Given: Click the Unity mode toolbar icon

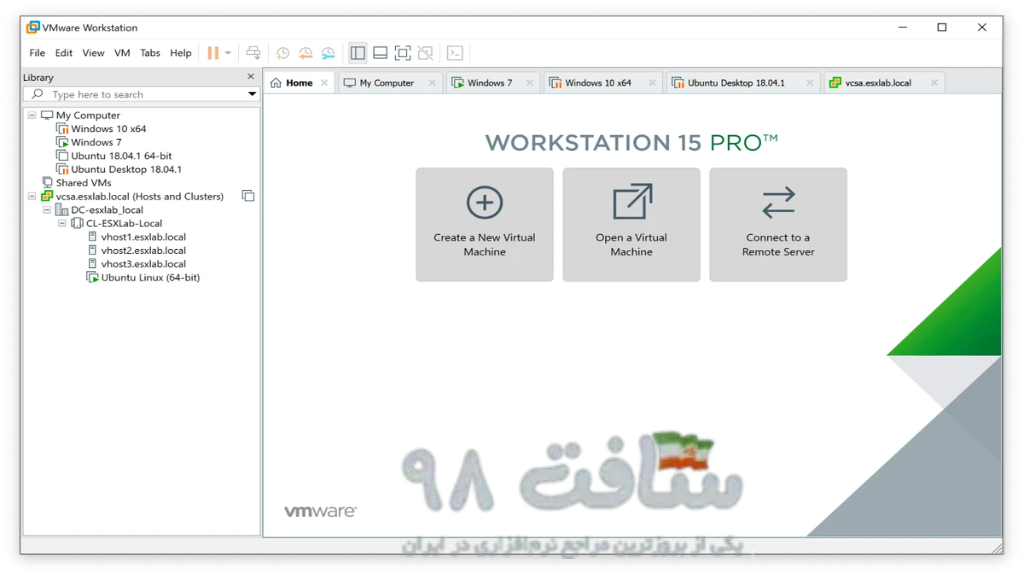Looking at the screenshot, I should [425, 53].
